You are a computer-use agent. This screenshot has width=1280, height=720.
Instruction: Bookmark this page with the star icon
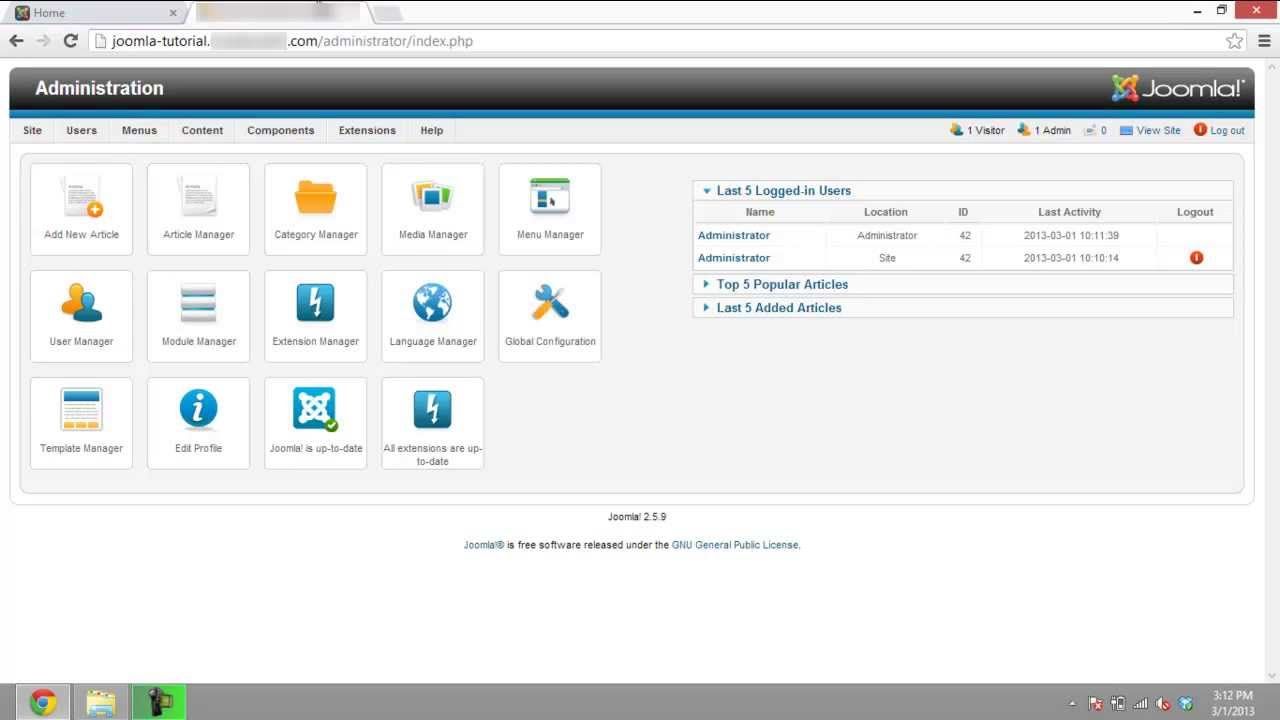(1234, 41)
